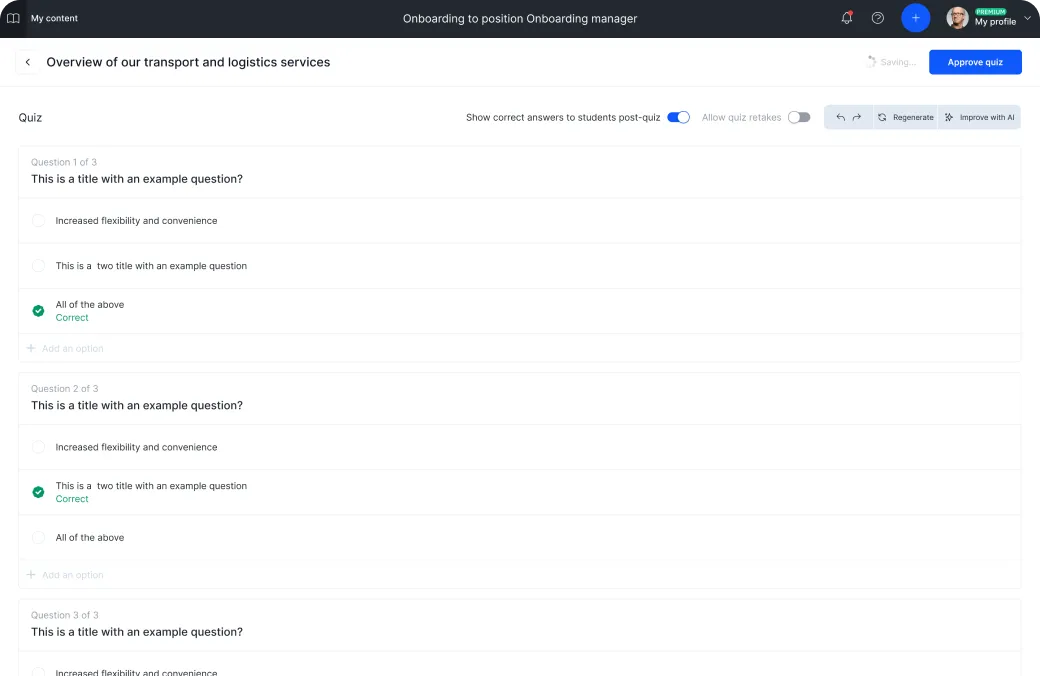Select 'All of the above' in Question 2
This screenshot has width=1040, height=676.
38,538
